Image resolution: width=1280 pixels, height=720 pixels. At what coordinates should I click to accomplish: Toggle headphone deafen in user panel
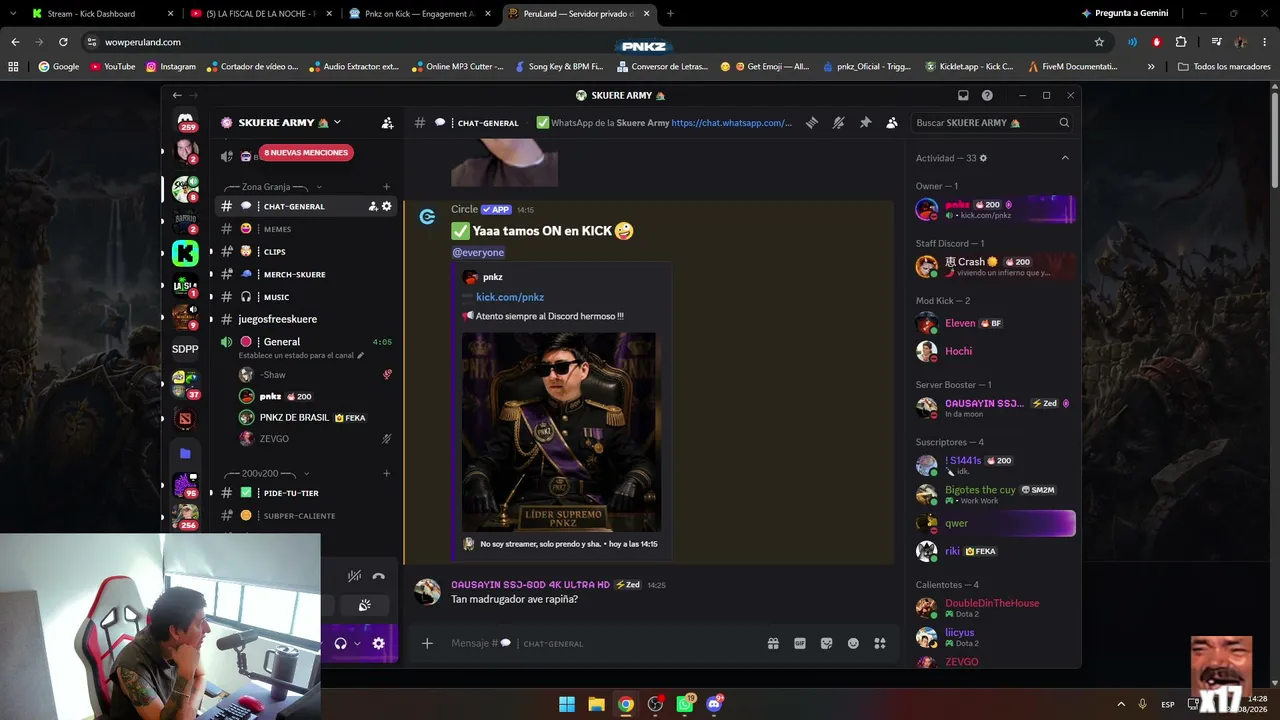(340, 643)
